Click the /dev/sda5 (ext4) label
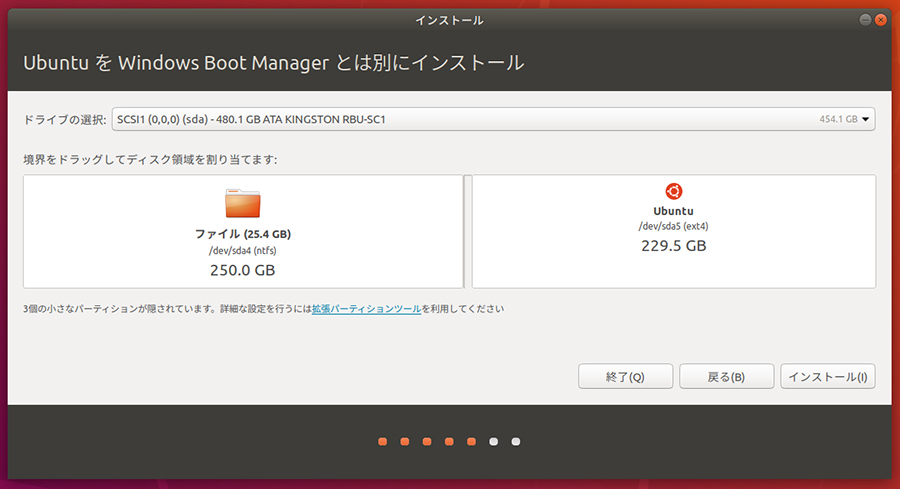This screenshot has height=489, width=900. 673,226
